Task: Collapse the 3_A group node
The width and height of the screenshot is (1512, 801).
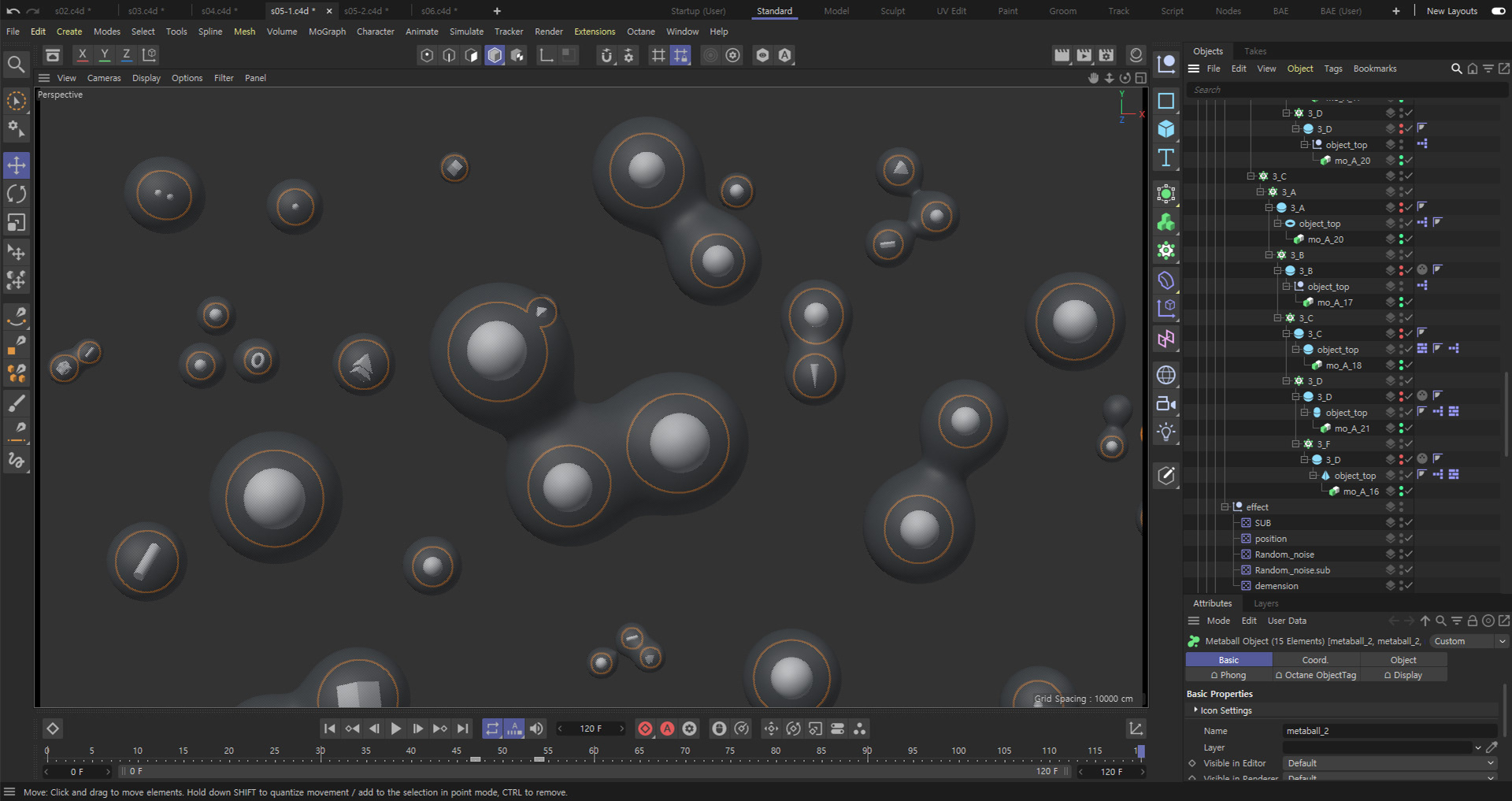Action: (x=1260, y=192)
